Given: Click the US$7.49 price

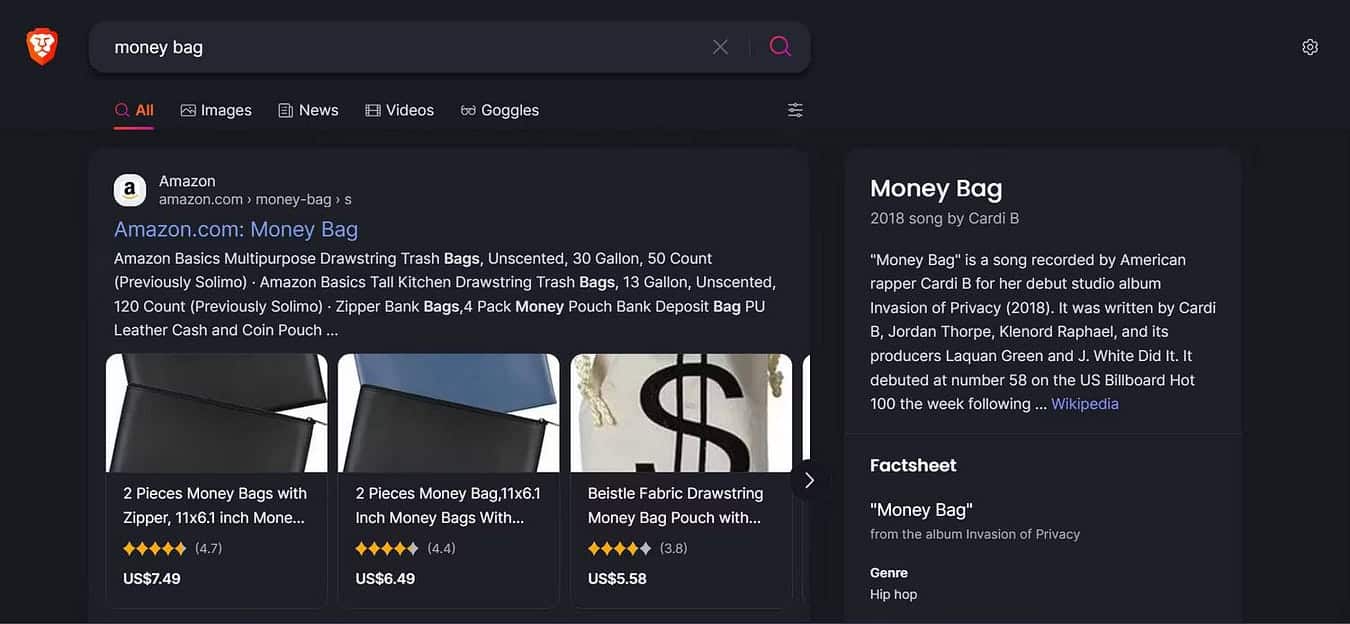Looking at the screenshot, I should point(152,578).
